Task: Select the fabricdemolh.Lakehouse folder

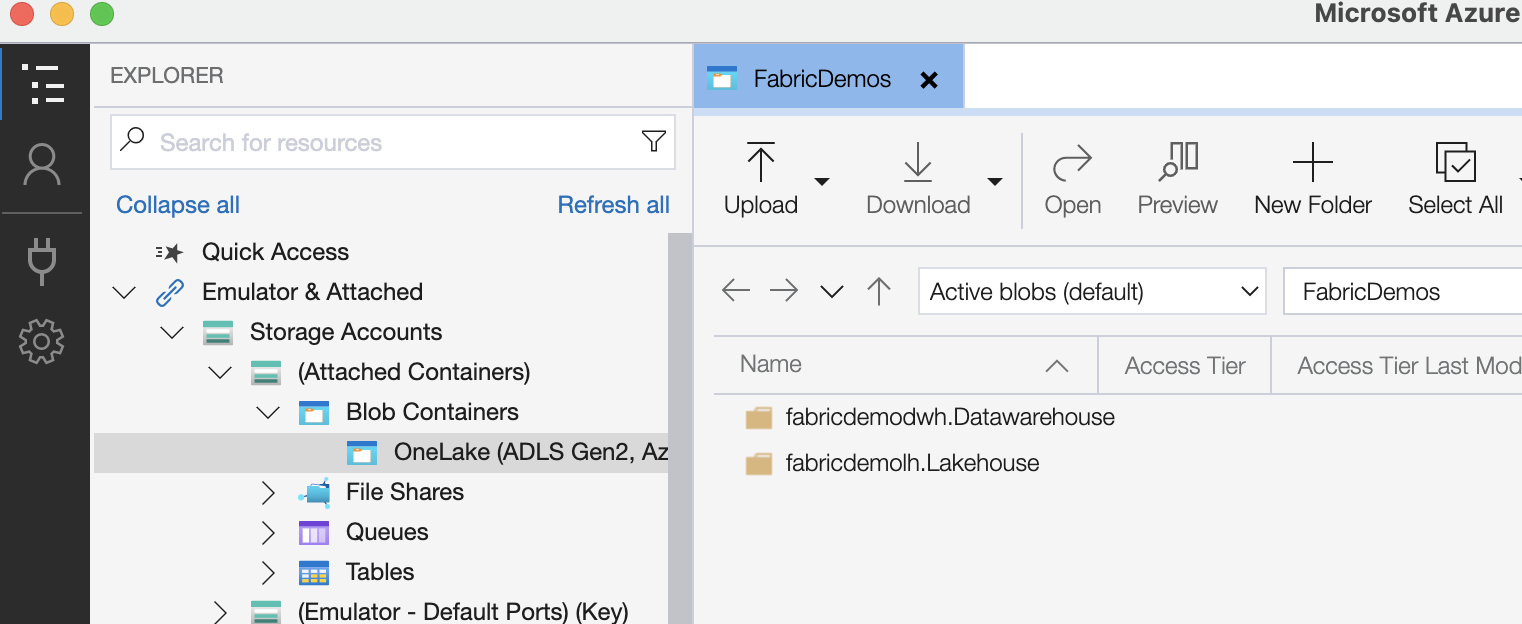Action: click(x=911, y=463)
